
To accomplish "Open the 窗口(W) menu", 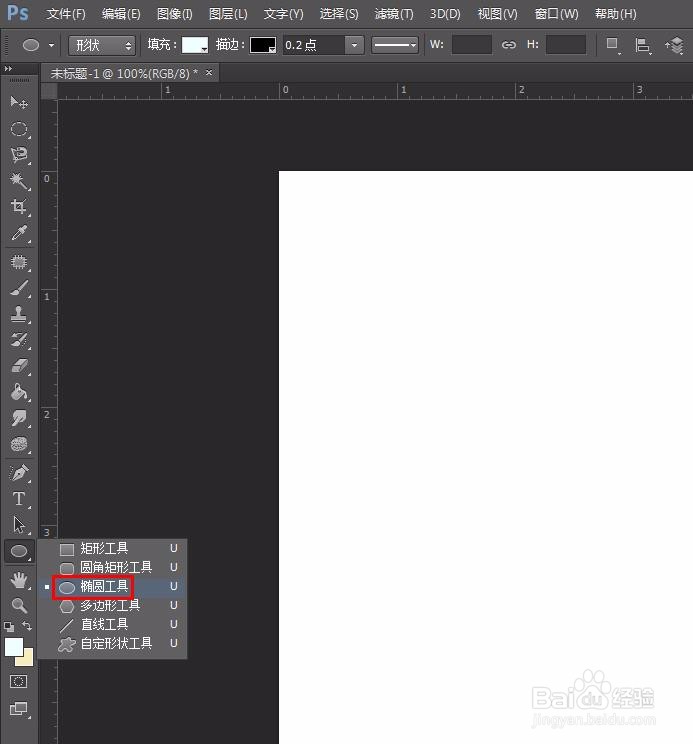I will [556, 14].
